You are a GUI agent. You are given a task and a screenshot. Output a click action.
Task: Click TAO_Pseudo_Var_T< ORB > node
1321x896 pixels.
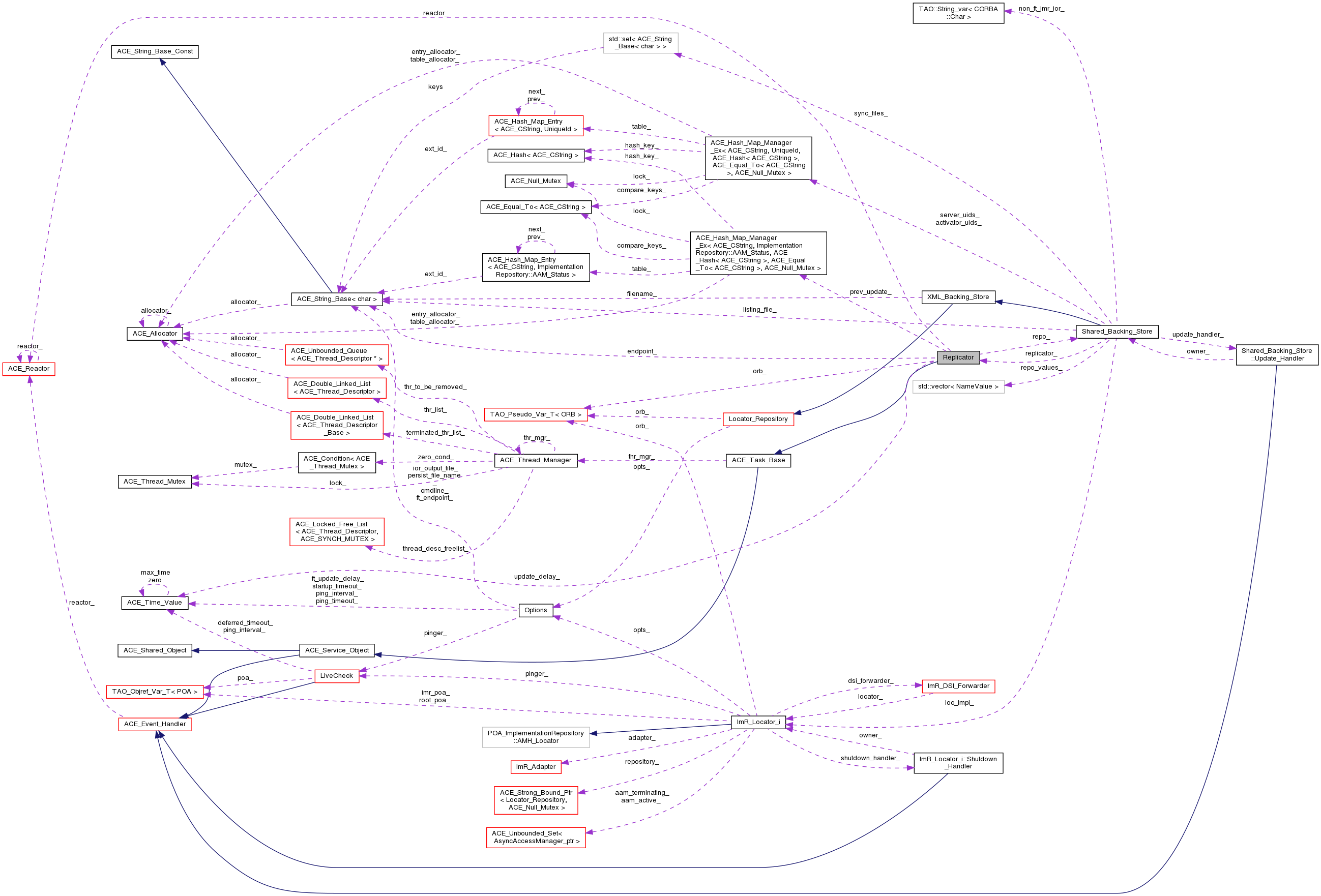[536, 414]
